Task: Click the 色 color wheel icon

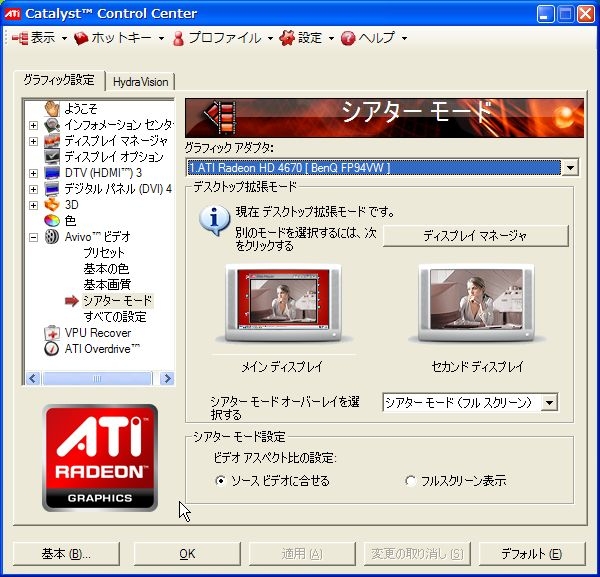Action: [52, 221]
